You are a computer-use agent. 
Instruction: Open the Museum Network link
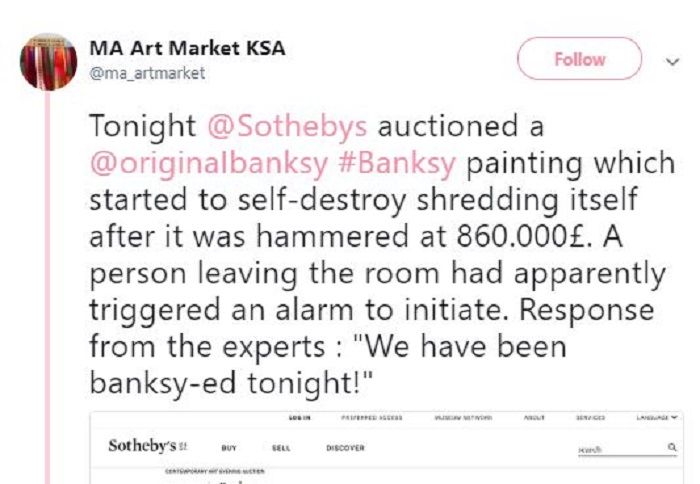click(464, 417)
